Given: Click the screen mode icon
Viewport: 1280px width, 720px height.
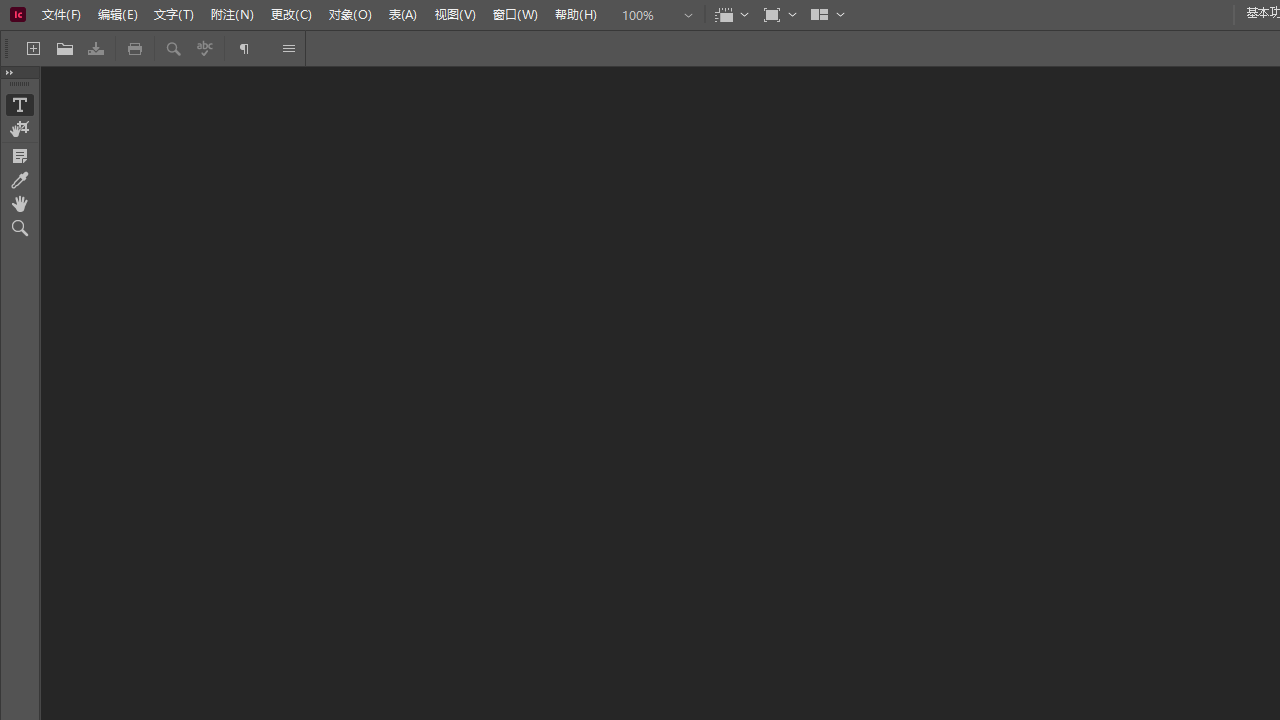Looking at the screenshot, I should [772, 15].
